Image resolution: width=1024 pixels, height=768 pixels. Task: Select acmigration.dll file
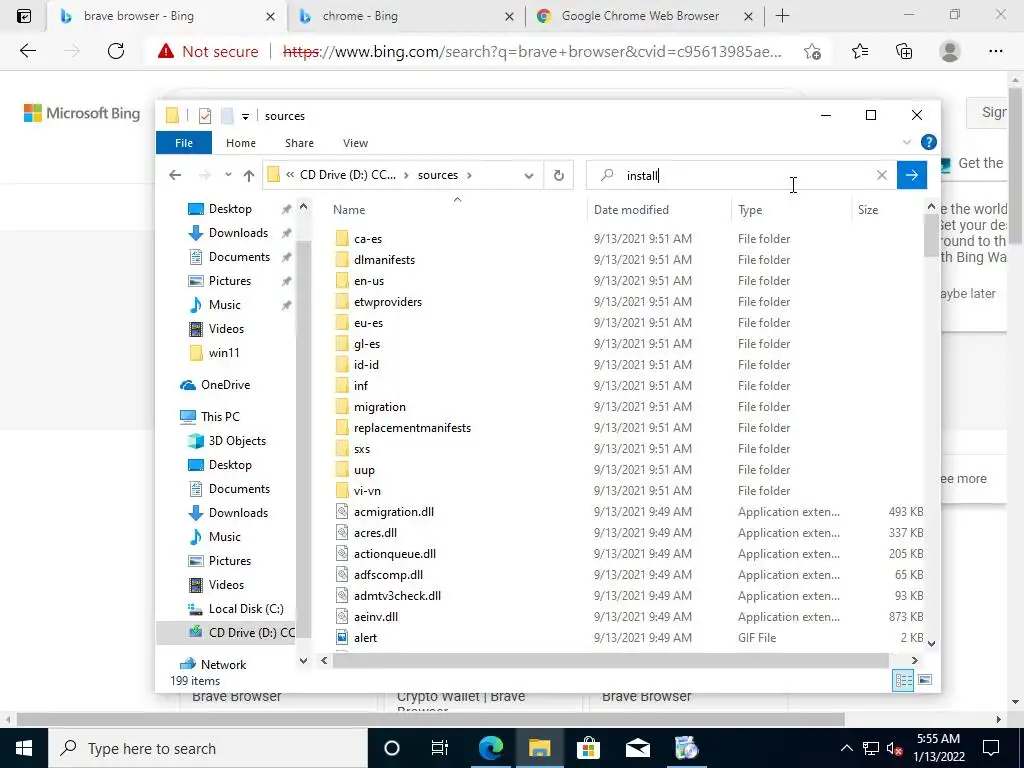(394, 512)
